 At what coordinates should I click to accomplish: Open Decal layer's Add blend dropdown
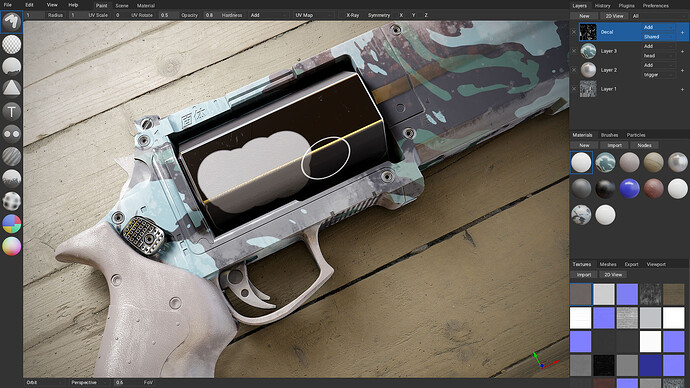click(658, 27)
